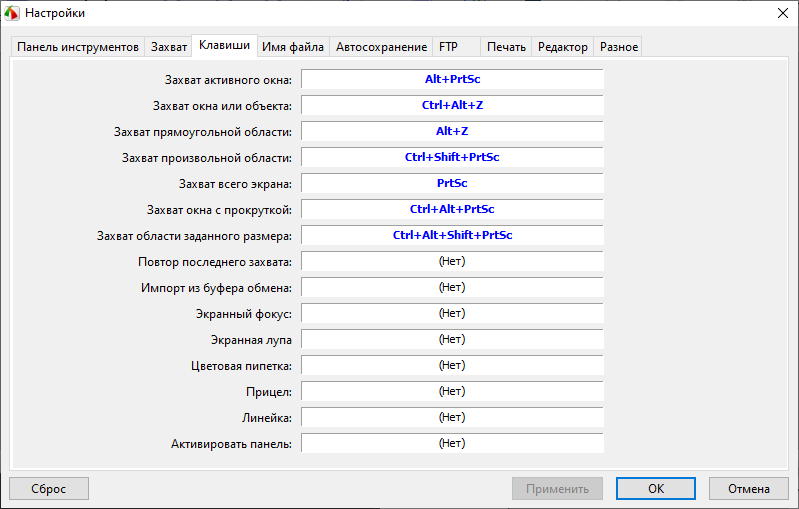Click the app icon in the title bar
Image resolution: width=799 pixels, height=509 pixels.
(12, 13)
